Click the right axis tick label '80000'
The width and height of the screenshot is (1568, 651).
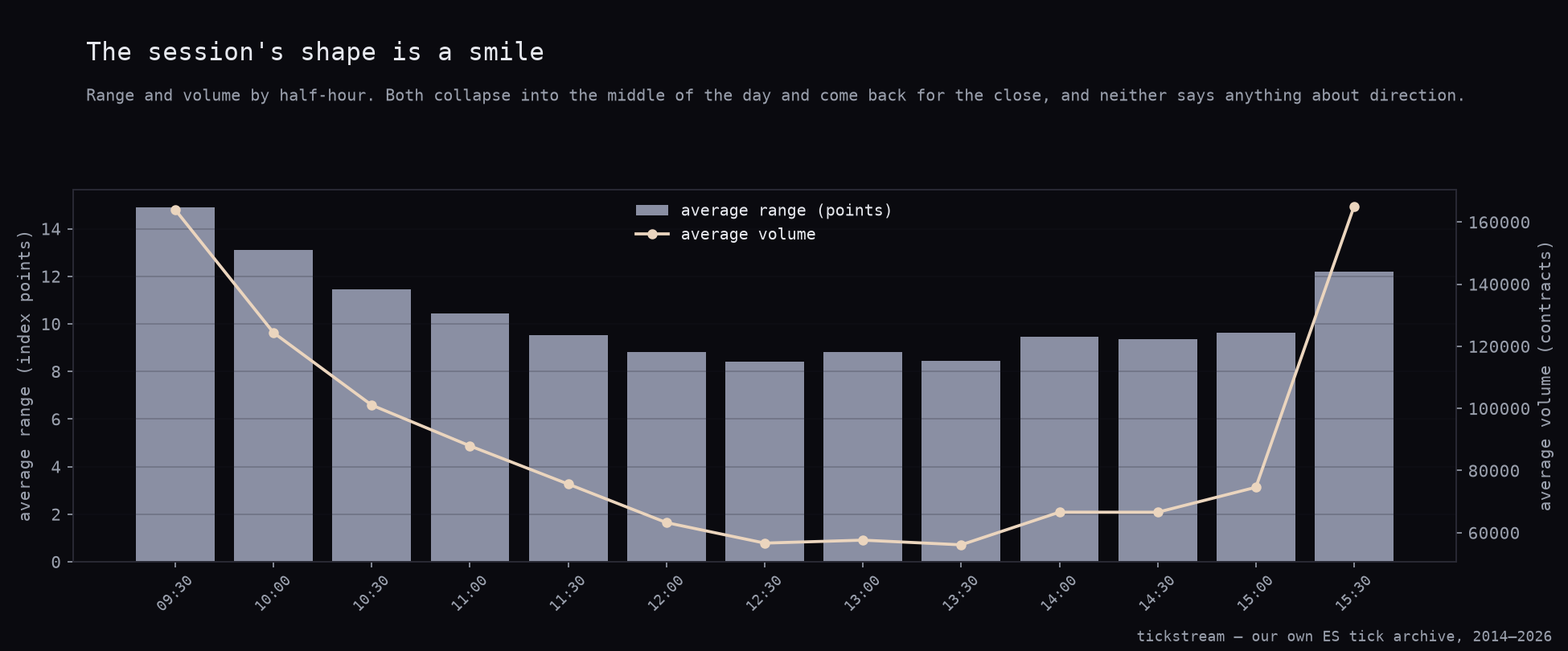(1494, 471)
